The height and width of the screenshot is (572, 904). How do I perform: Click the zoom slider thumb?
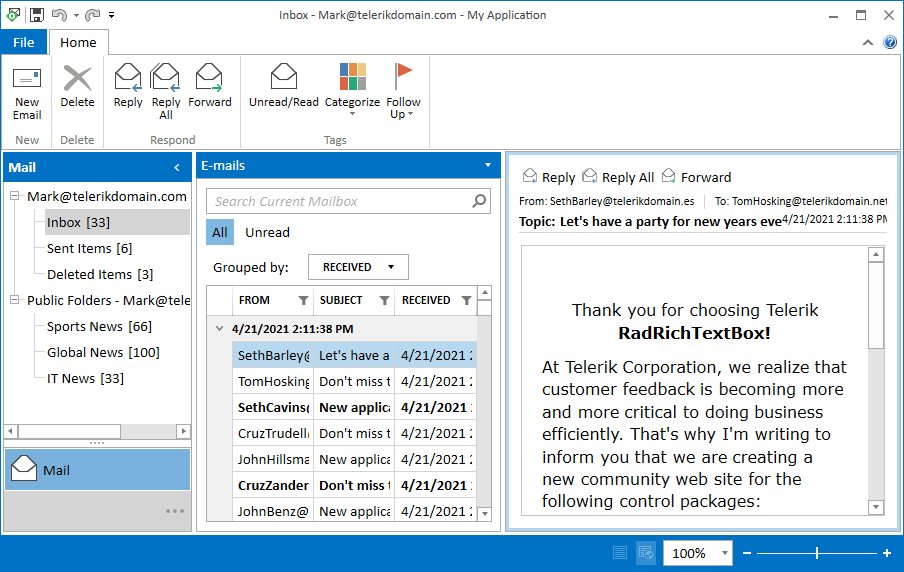[x=817, y=553]
